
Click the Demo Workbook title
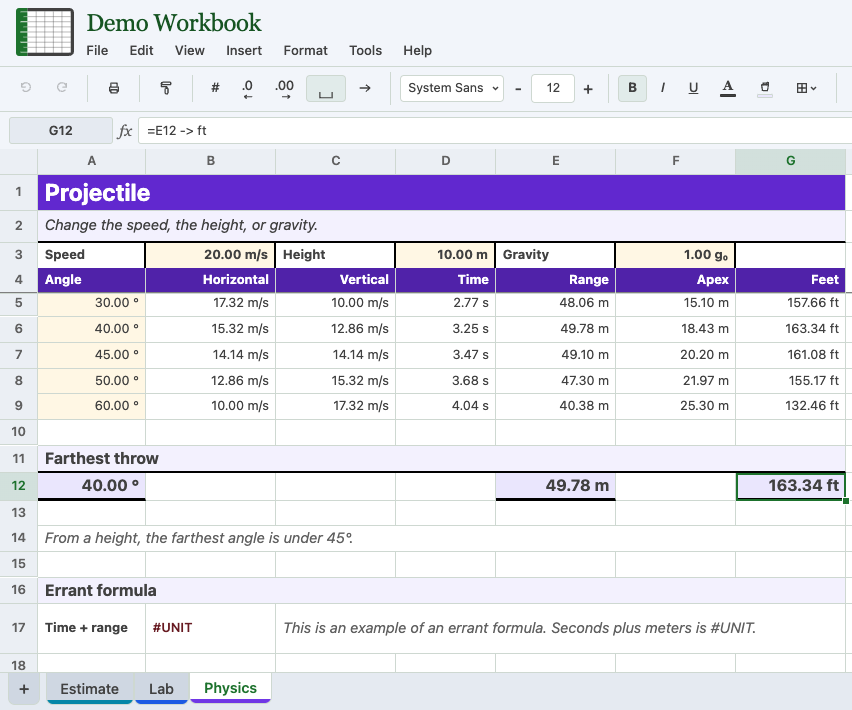(x=174, y=23)
